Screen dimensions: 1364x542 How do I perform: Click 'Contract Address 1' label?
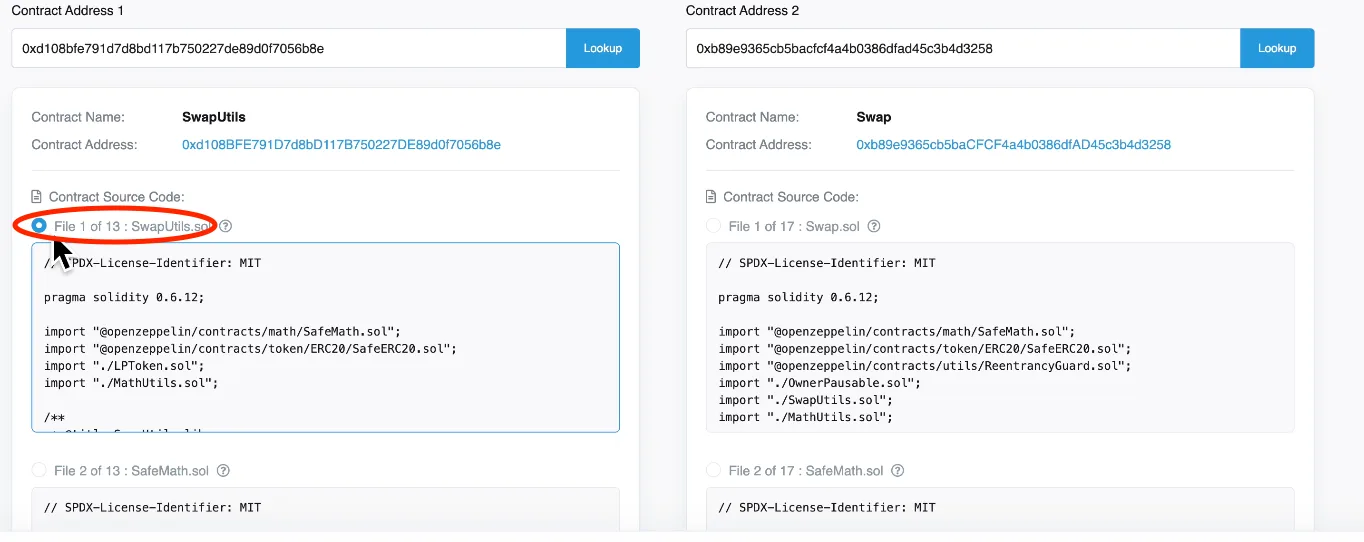pyautogui.click(x=68, y=11)
